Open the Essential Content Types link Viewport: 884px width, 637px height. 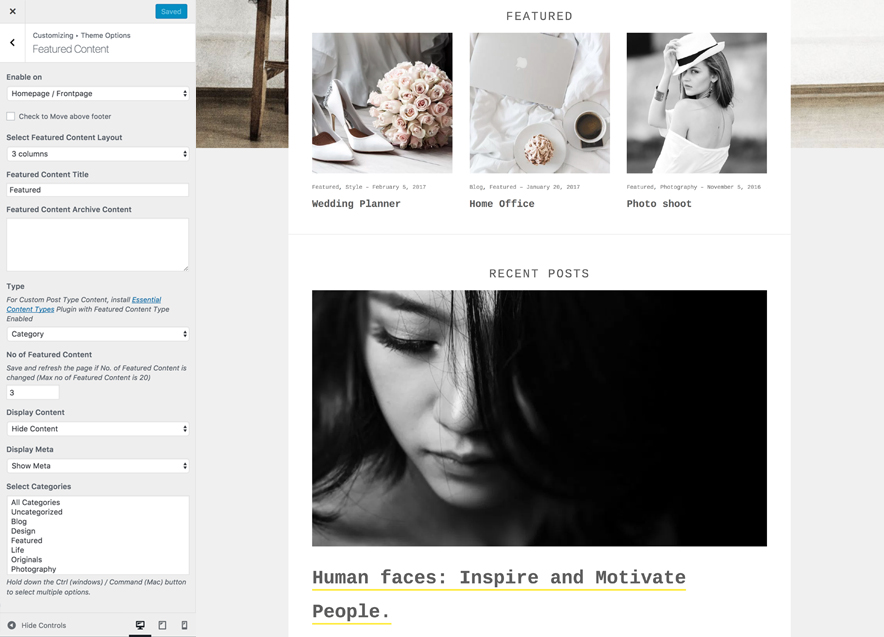146,300
